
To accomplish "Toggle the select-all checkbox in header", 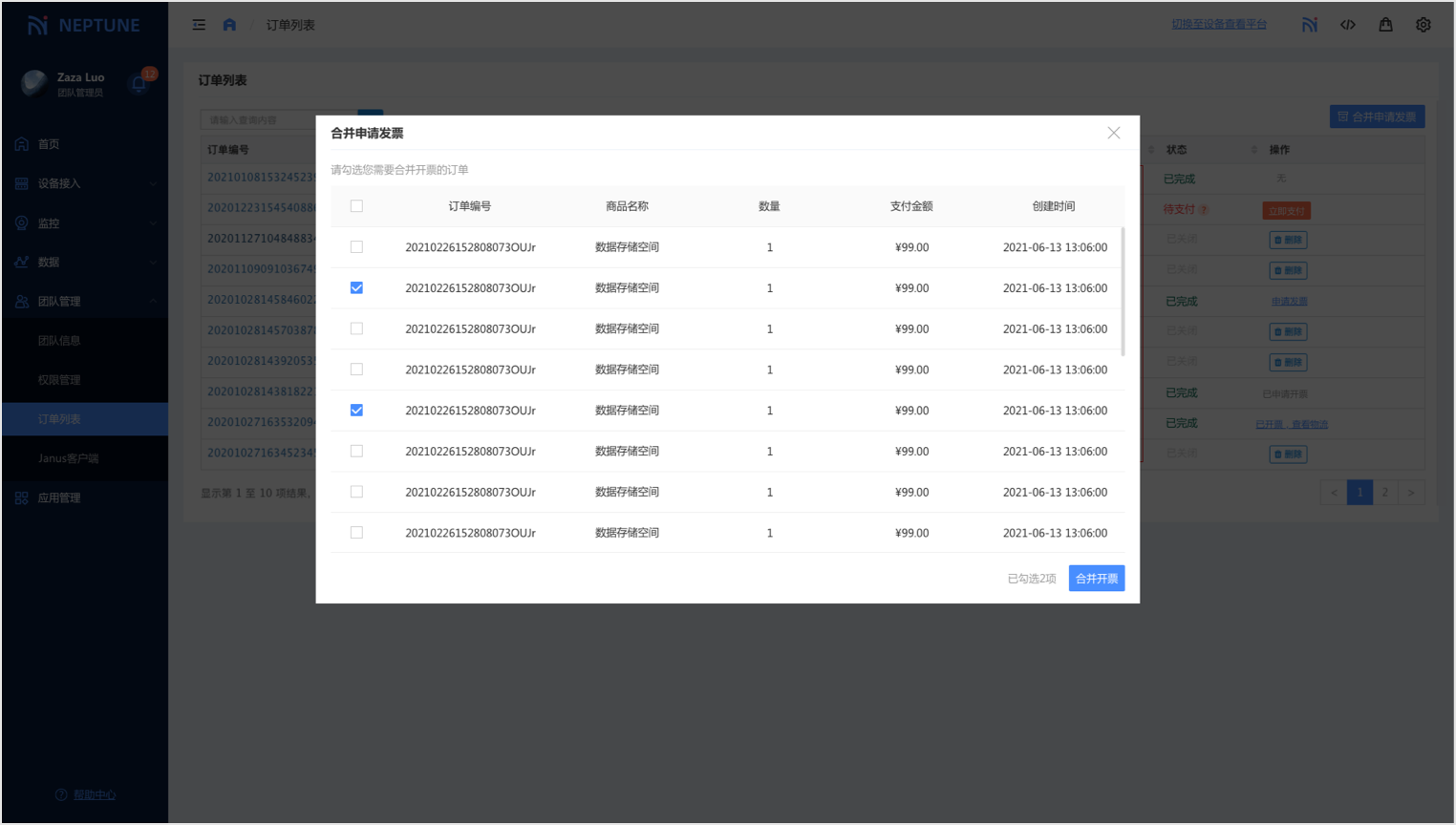I will tap(356, 206).
